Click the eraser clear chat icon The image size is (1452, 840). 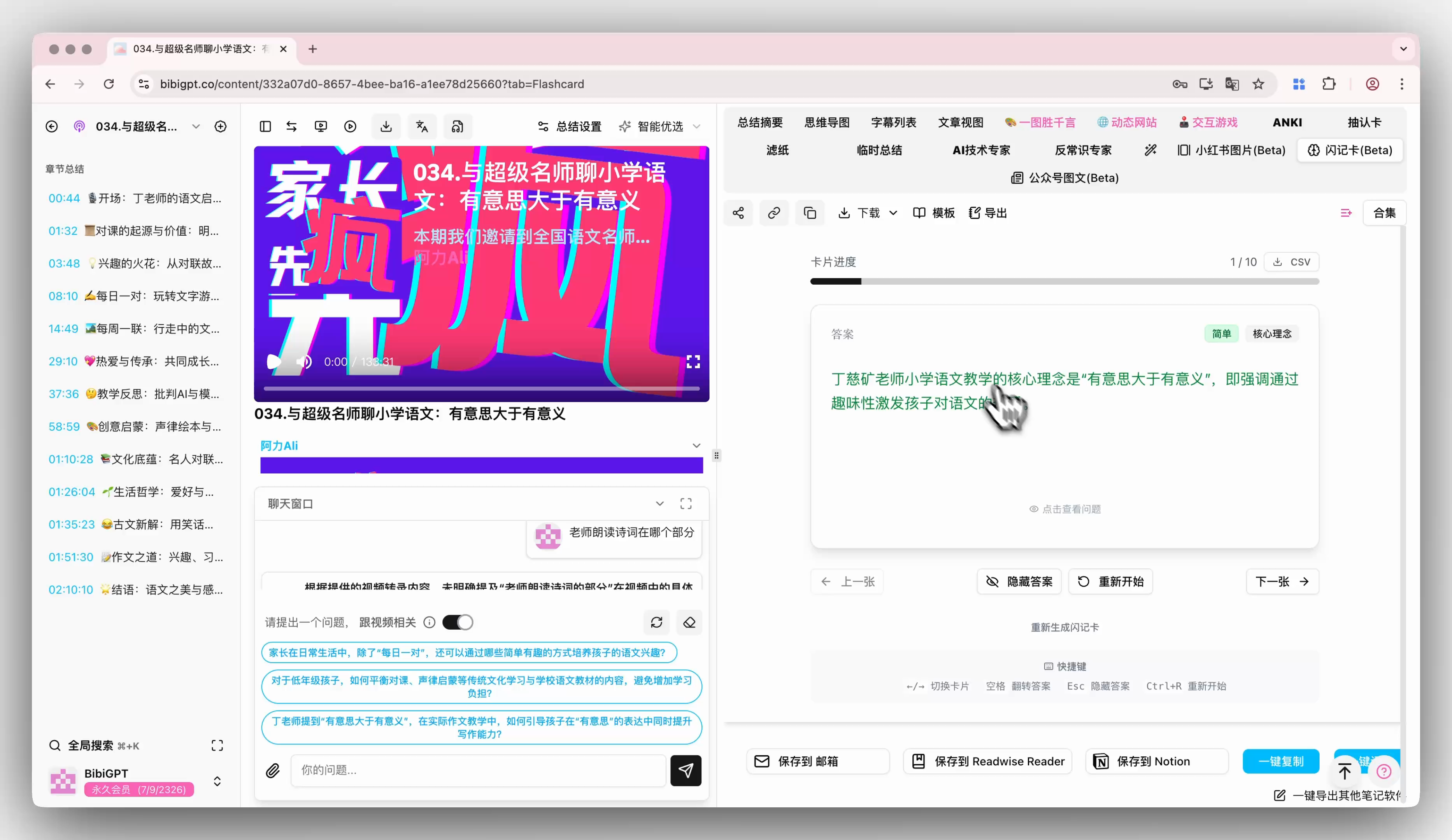(x=689, y=622)
